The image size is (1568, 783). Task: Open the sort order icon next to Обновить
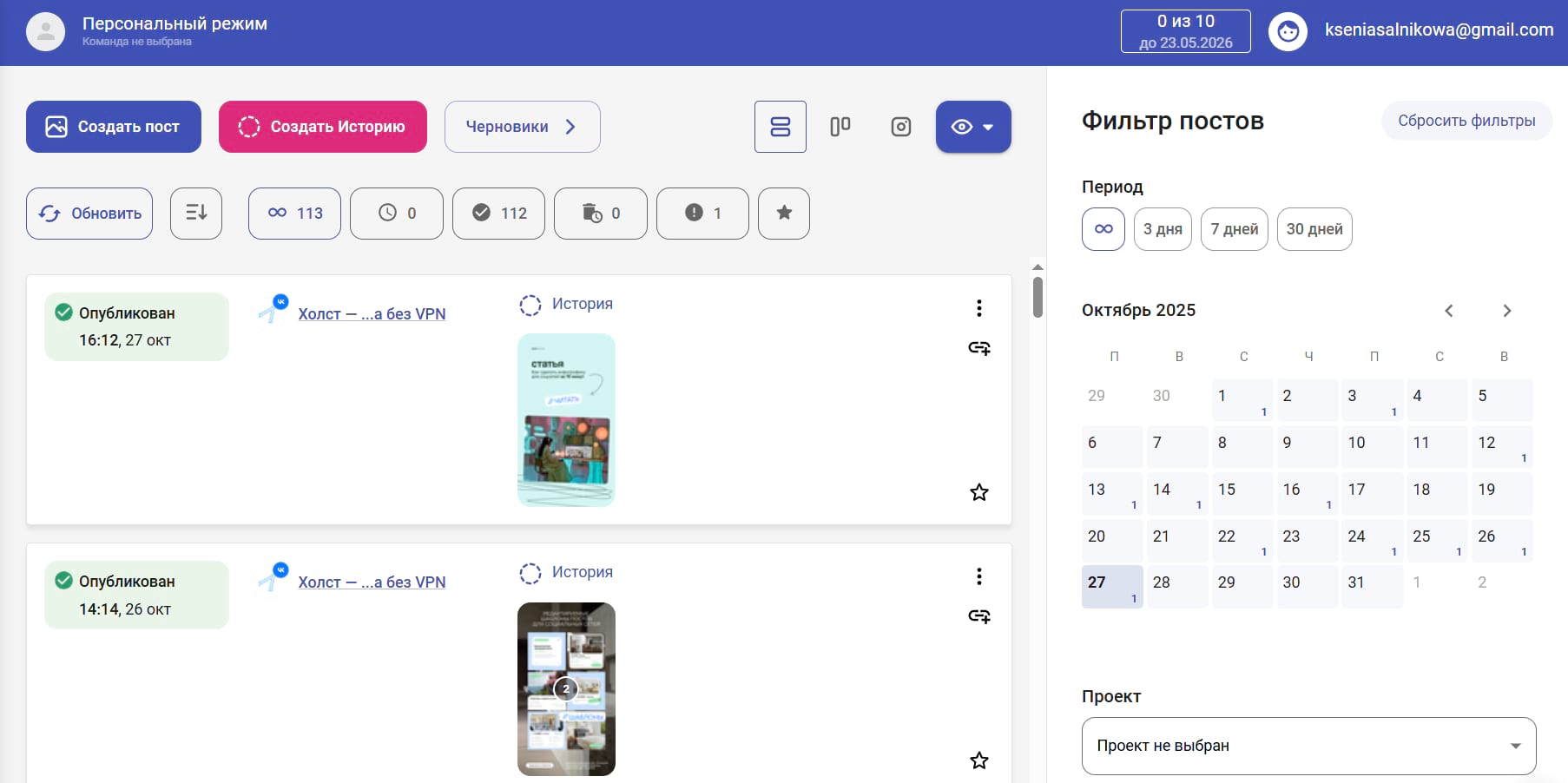196,214
